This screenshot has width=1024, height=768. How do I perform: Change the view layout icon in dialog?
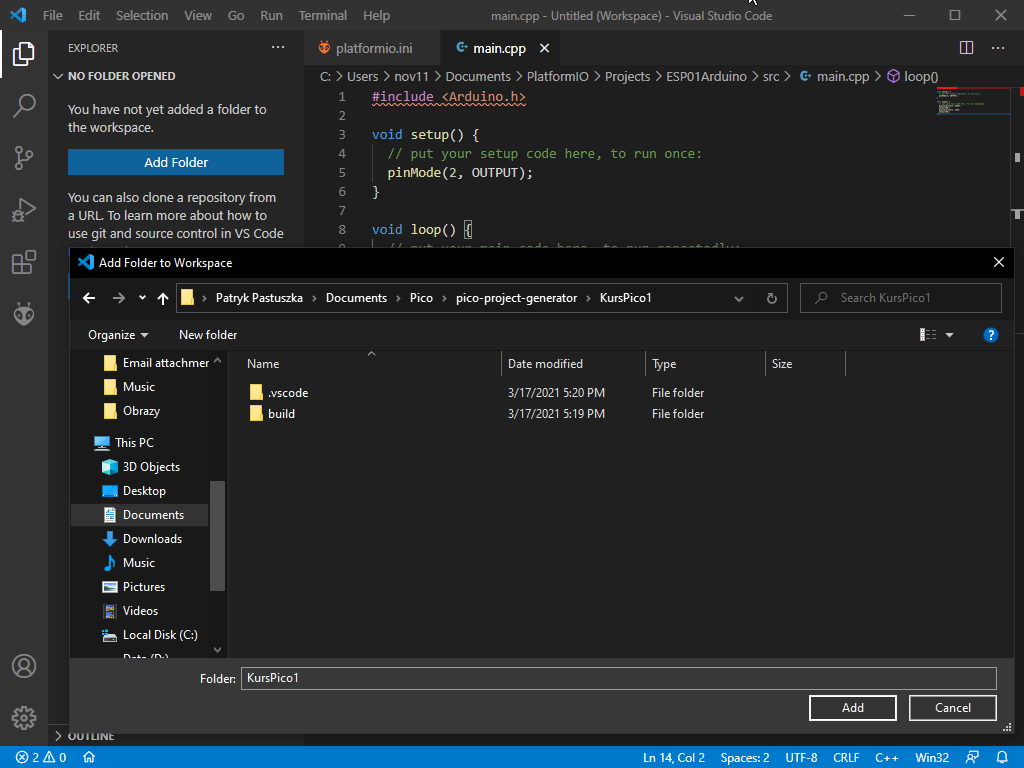[928, 335]
